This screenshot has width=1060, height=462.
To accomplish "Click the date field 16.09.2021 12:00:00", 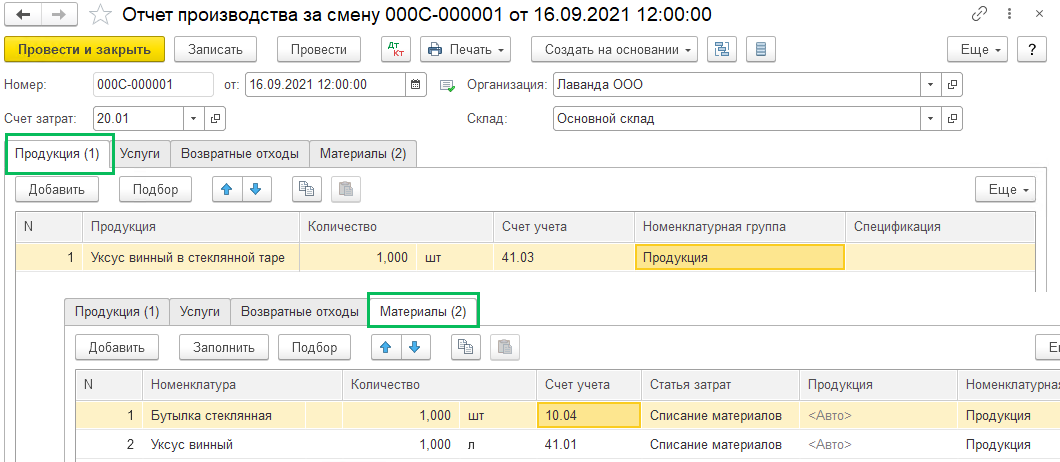I will coord(325,85).
